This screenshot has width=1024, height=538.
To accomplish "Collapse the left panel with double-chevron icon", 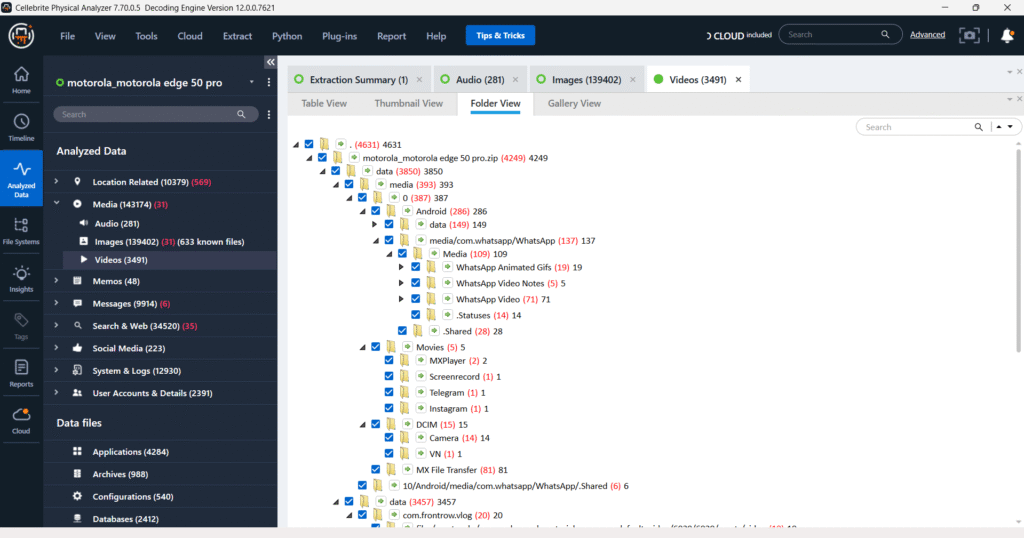I will [270, 62].
